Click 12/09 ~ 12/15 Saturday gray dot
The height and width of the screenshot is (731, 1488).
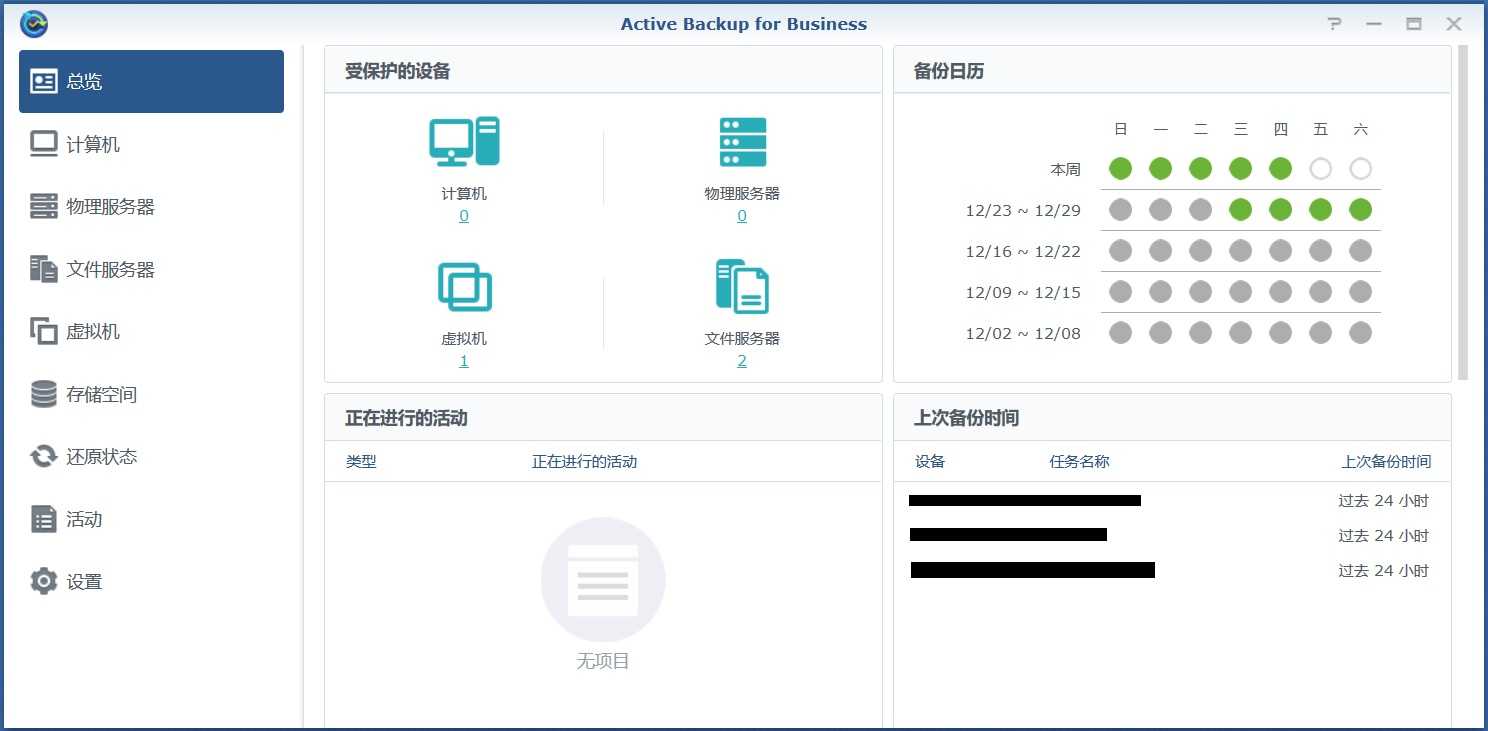pos(1361,292)
